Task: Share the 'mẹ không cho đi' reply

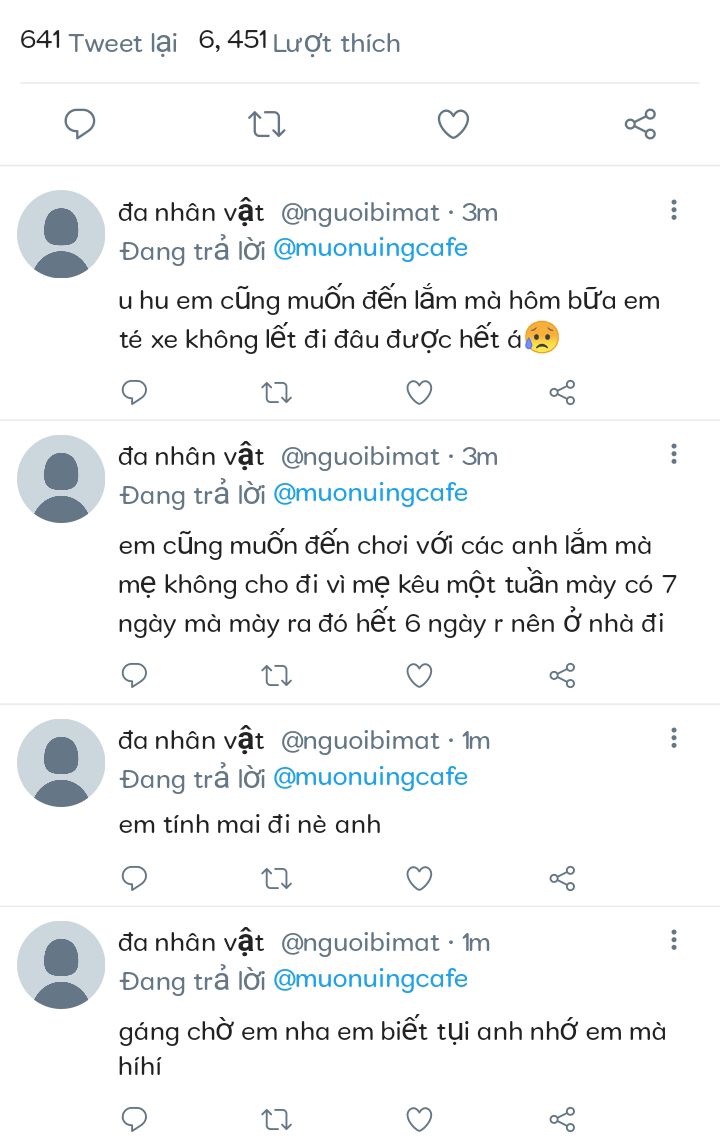Action: (x=562, y=675)
